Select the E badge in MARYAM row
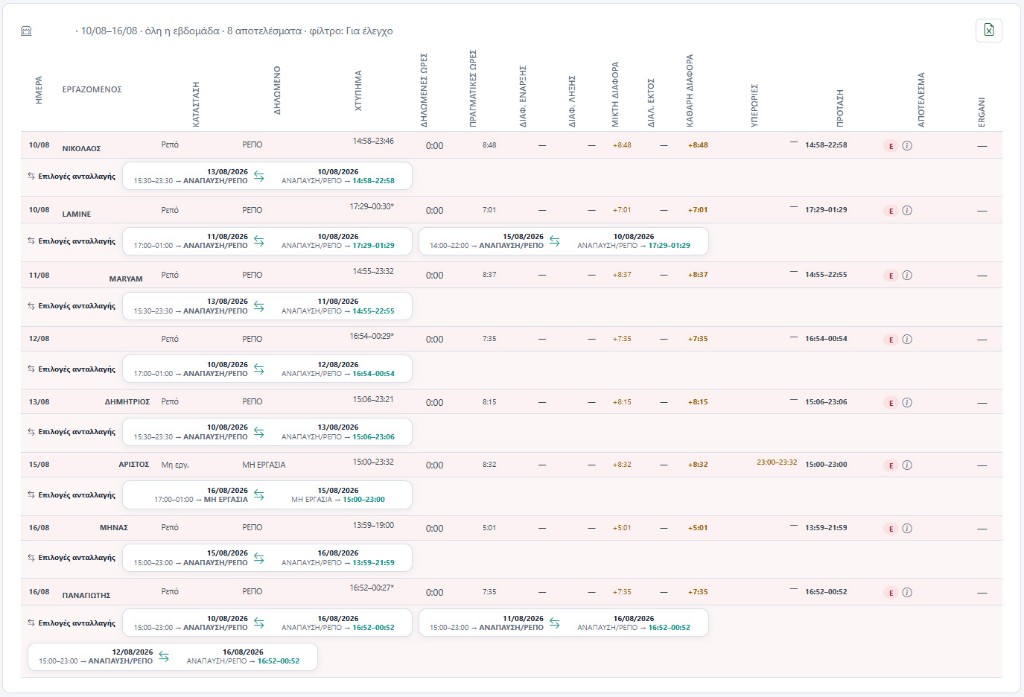 click(x=891, y=275)
